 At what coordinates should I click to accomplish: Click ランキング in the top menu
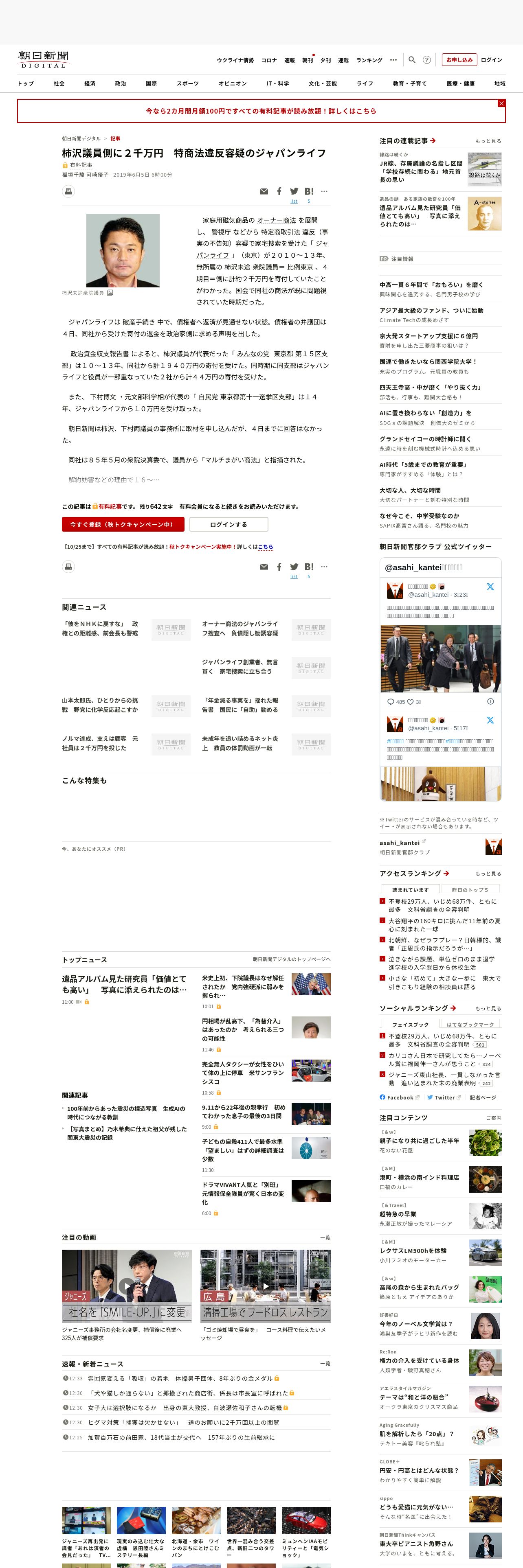[x=369, y=60]
